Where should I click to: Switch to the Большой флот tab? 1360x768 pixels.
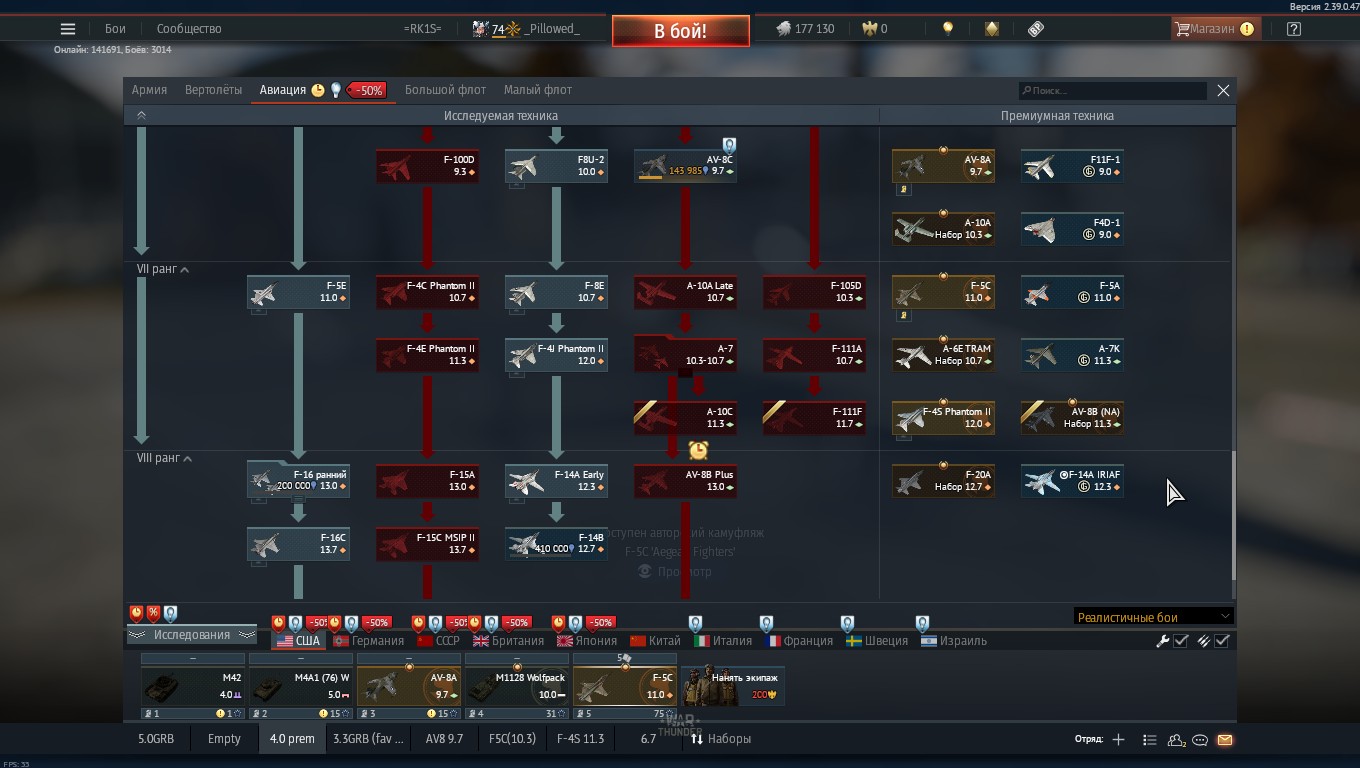pos(445,90)
